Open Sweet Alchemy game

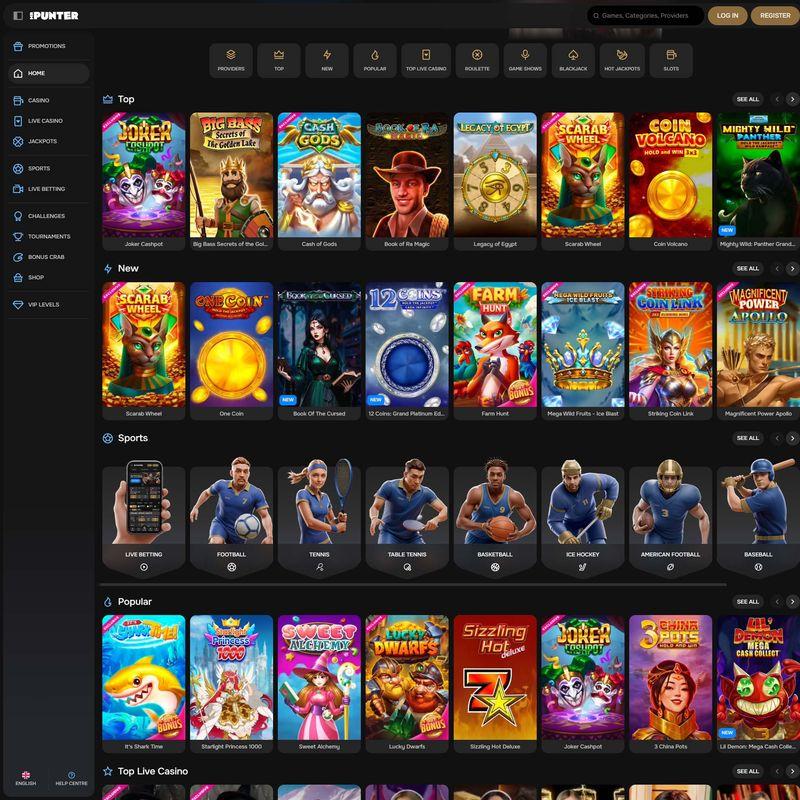(x=319, y=684)
